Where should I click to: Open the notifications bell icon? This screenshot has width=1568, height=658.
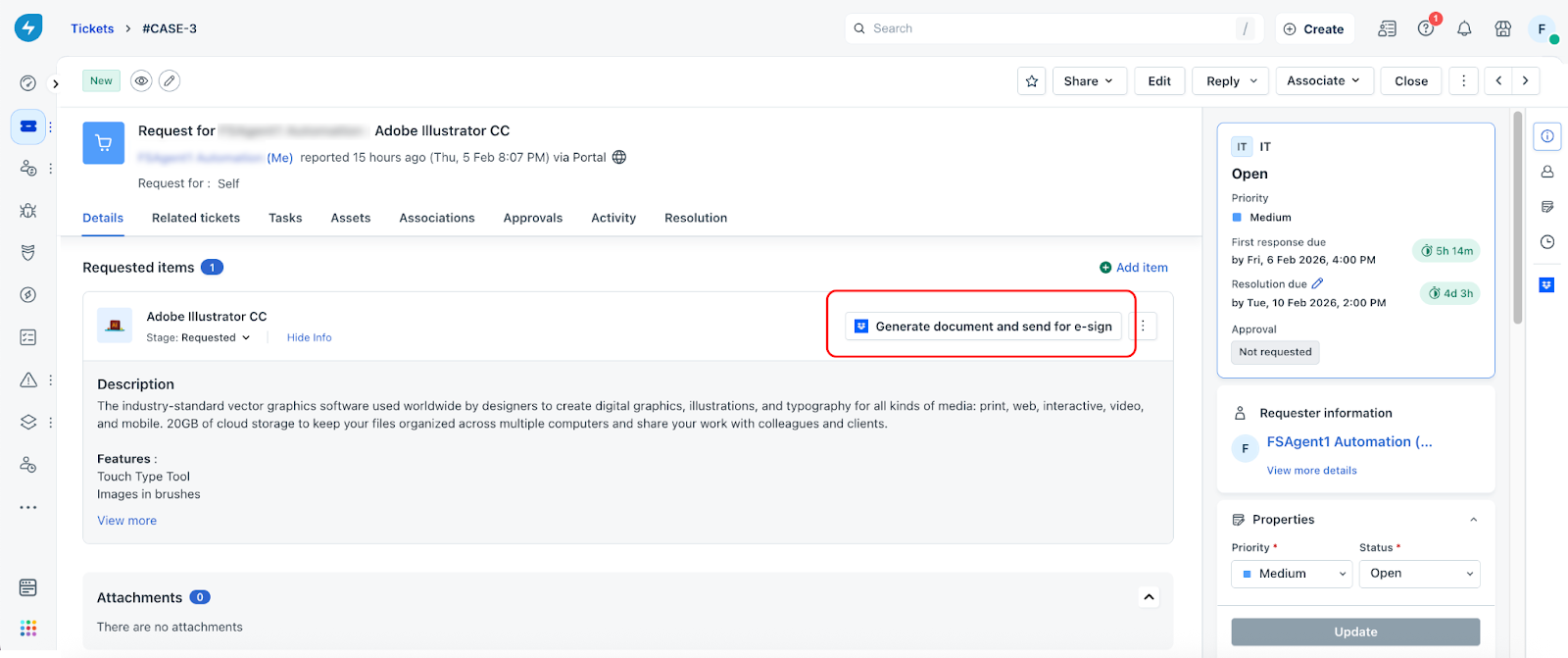(1464, 29)
